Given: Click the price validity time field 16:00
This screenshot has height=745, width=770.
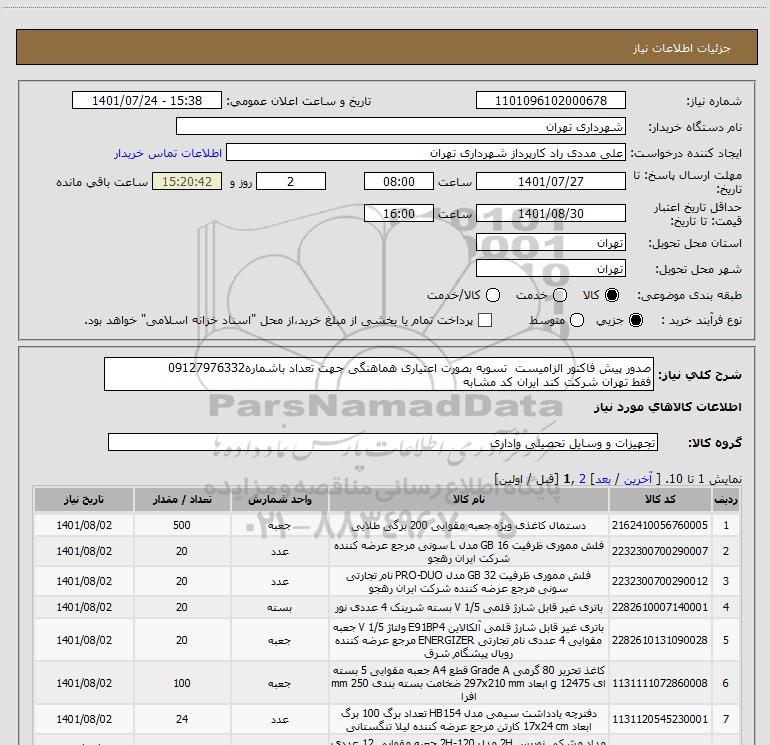Looking at the screenshot, I should (399, 213).
